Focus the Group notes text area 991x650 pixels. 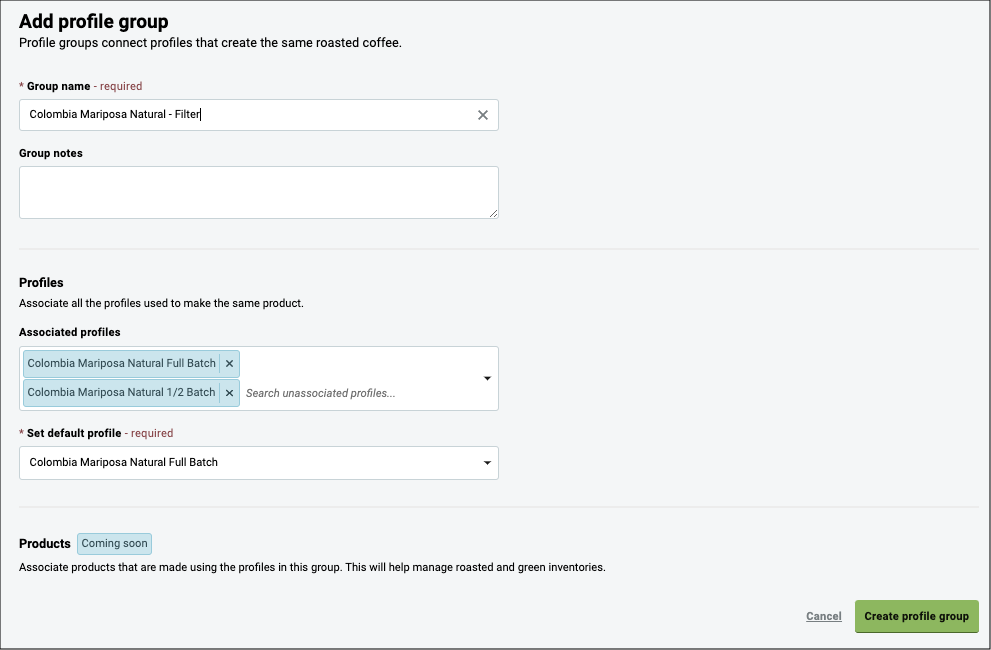(258, 192)
